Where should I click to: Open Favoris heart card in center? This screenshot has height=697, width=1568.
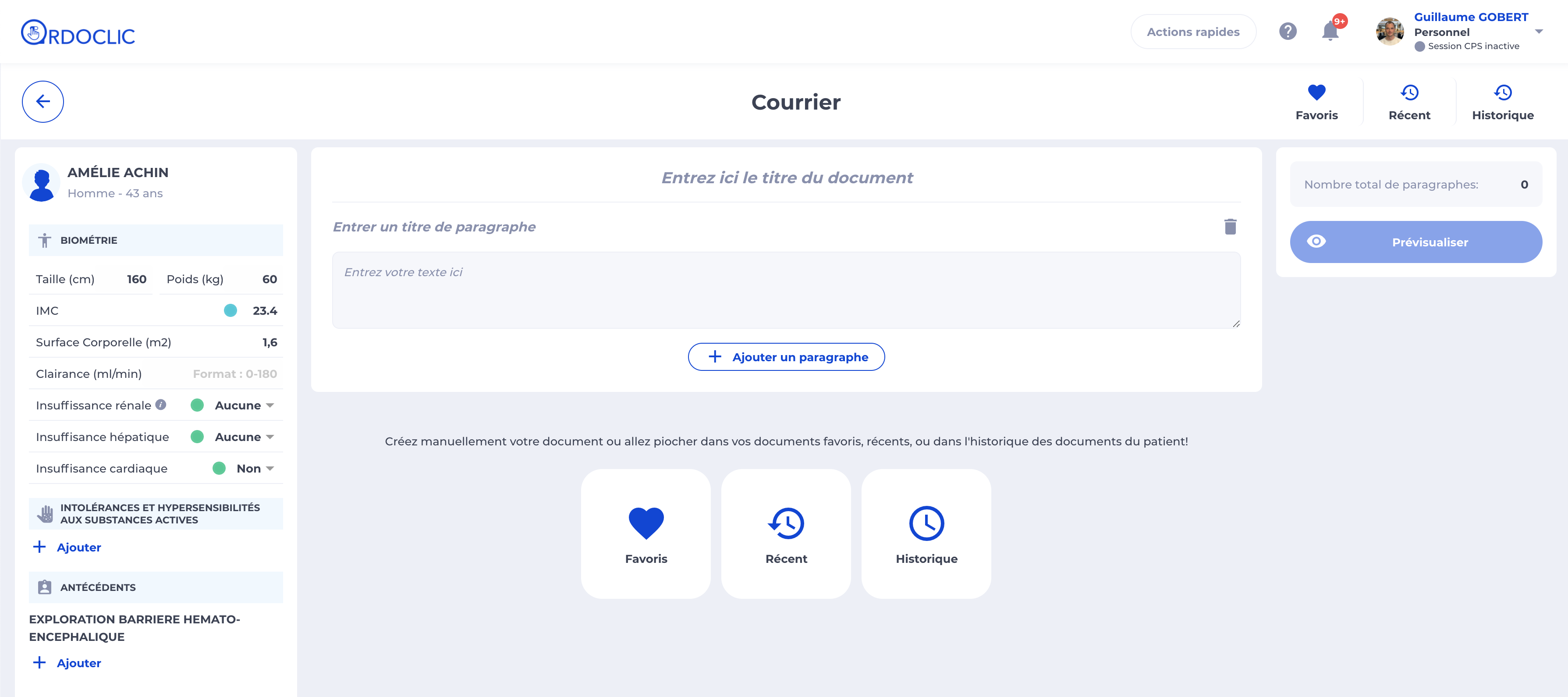(x=646, y=534)
